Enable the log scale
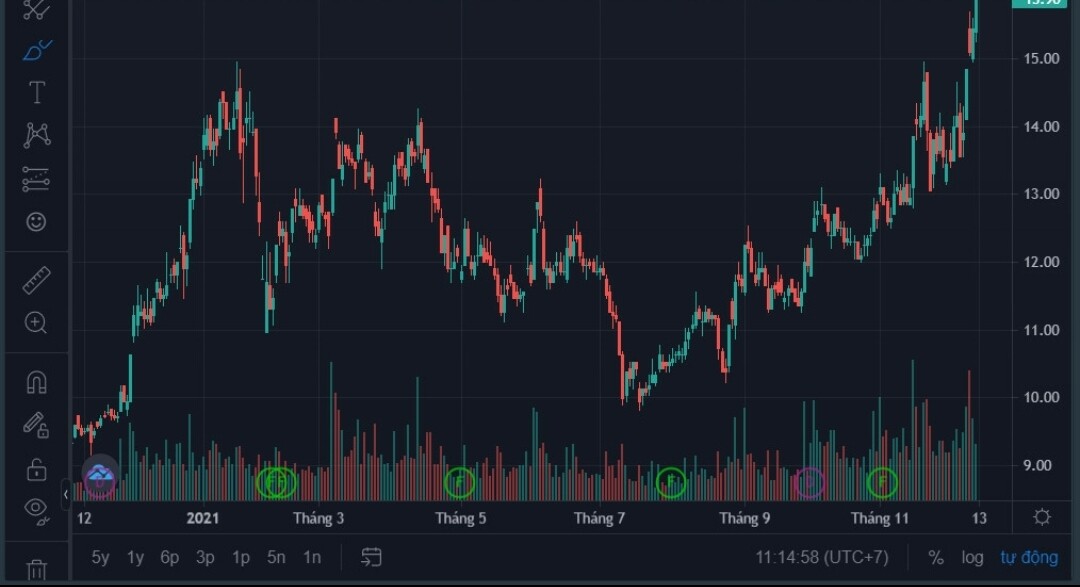Viewport: 1080px width, 587px height. (x=972, y=557)
